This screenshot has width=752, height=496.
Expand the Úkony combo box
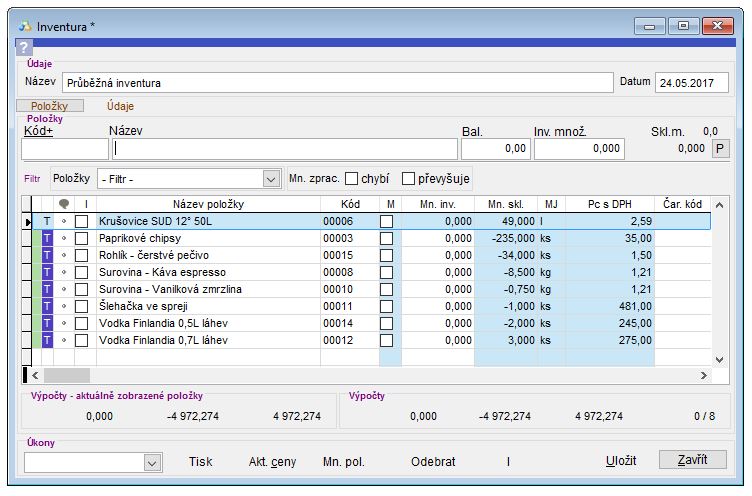click(x=152, y=462)
